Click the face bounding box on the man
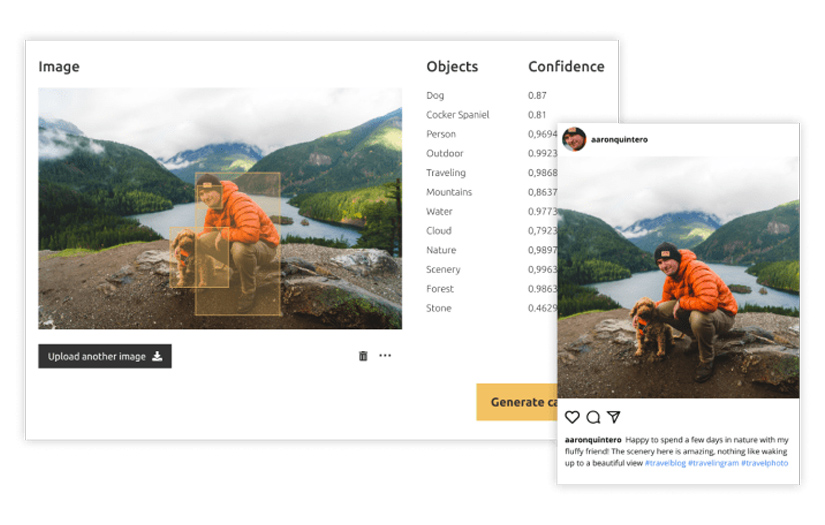Viewport: 825px width, 525px height. tap(209, 197)
